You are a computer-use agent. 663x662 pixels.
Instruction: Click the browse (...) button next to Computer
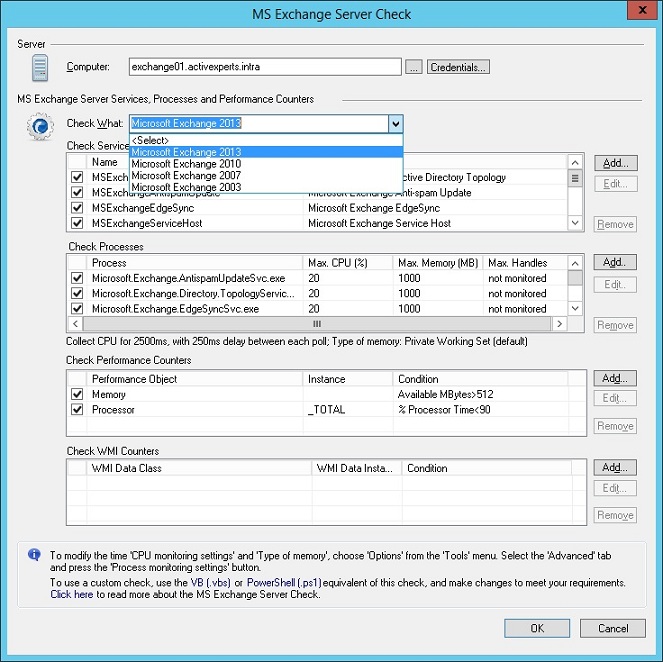tap(414, 67)
